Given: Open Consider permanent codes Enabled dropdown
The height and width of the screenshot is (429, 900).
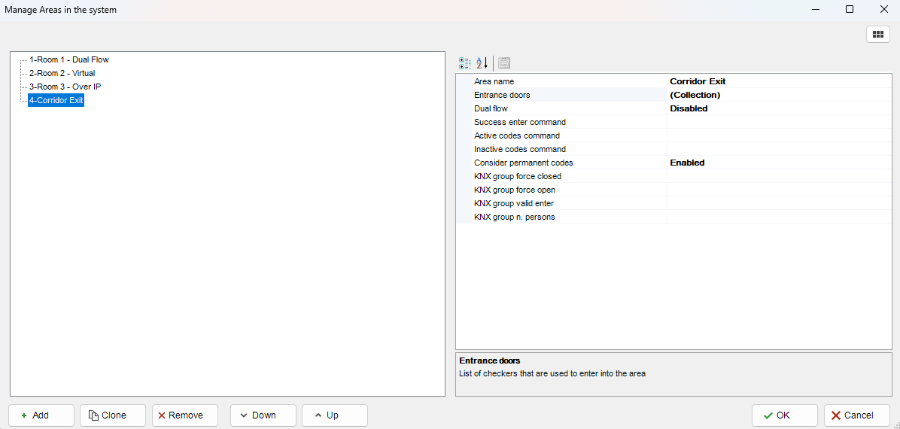Looking at the screenshot, I should pyautogui.click(x=777, y=162).
